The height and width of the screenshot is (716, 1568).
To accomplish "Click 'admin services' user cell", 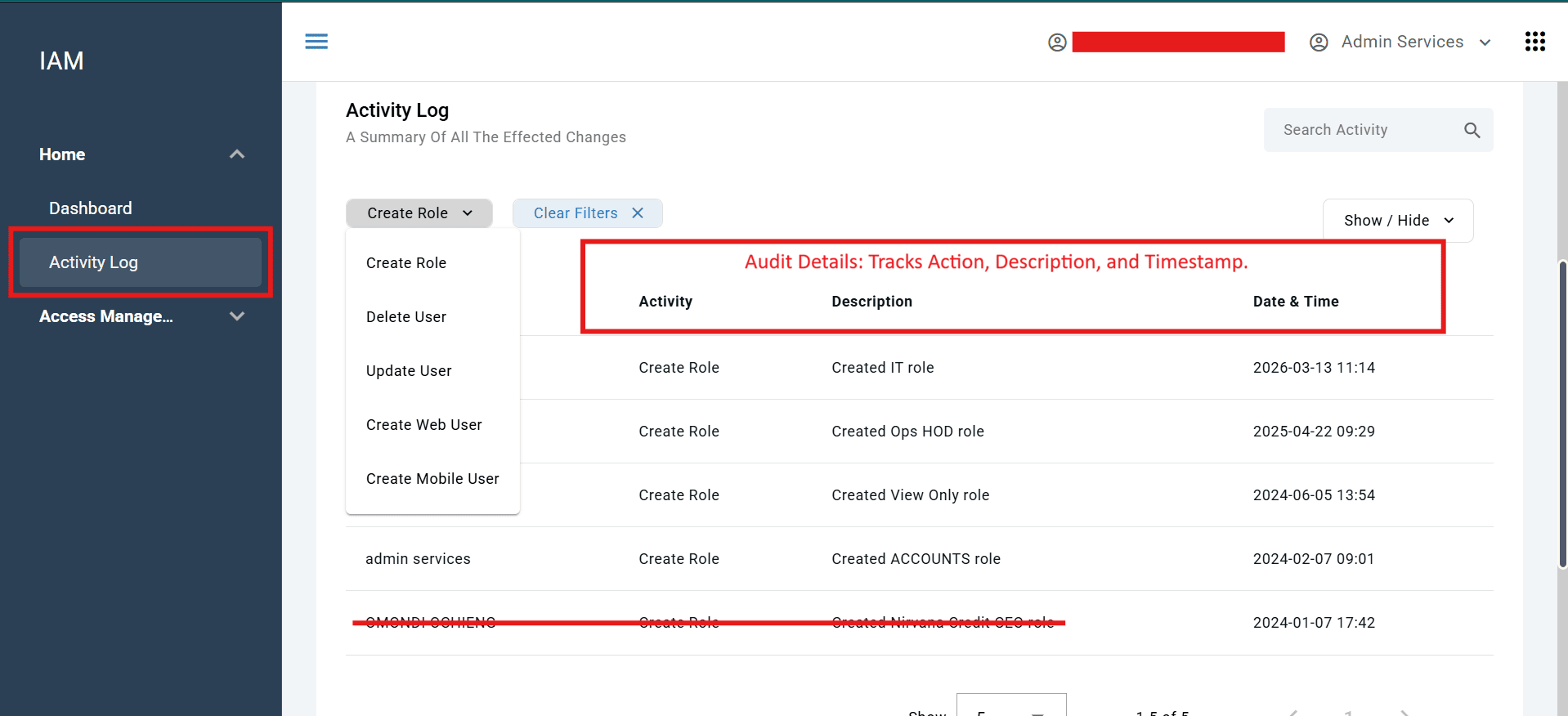I will (418, 559).
